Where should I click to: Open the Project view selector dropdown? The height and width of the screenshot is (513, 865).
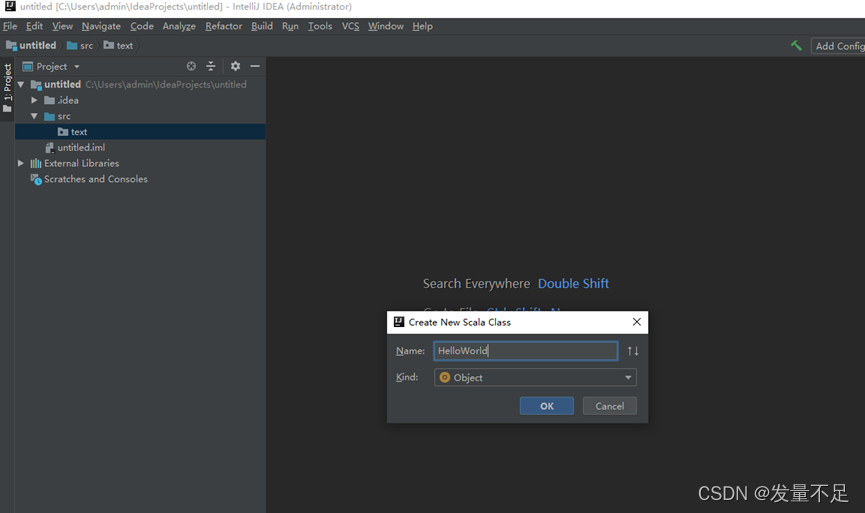click(x=51, y=66)
